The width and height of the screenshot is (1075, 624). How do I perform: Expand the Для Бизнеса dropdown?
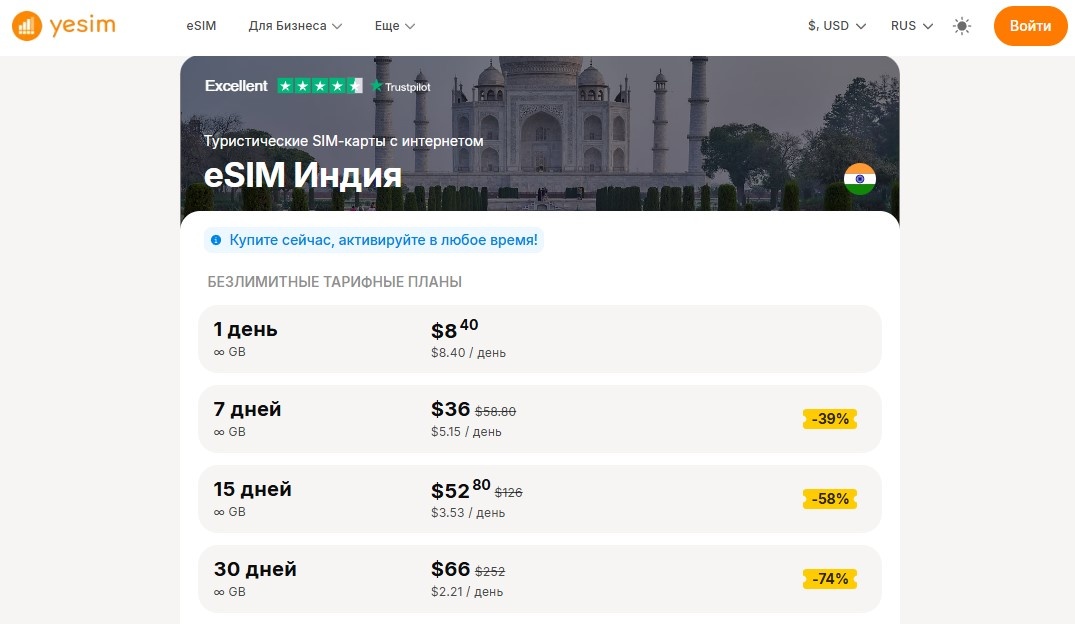point(295,26)
